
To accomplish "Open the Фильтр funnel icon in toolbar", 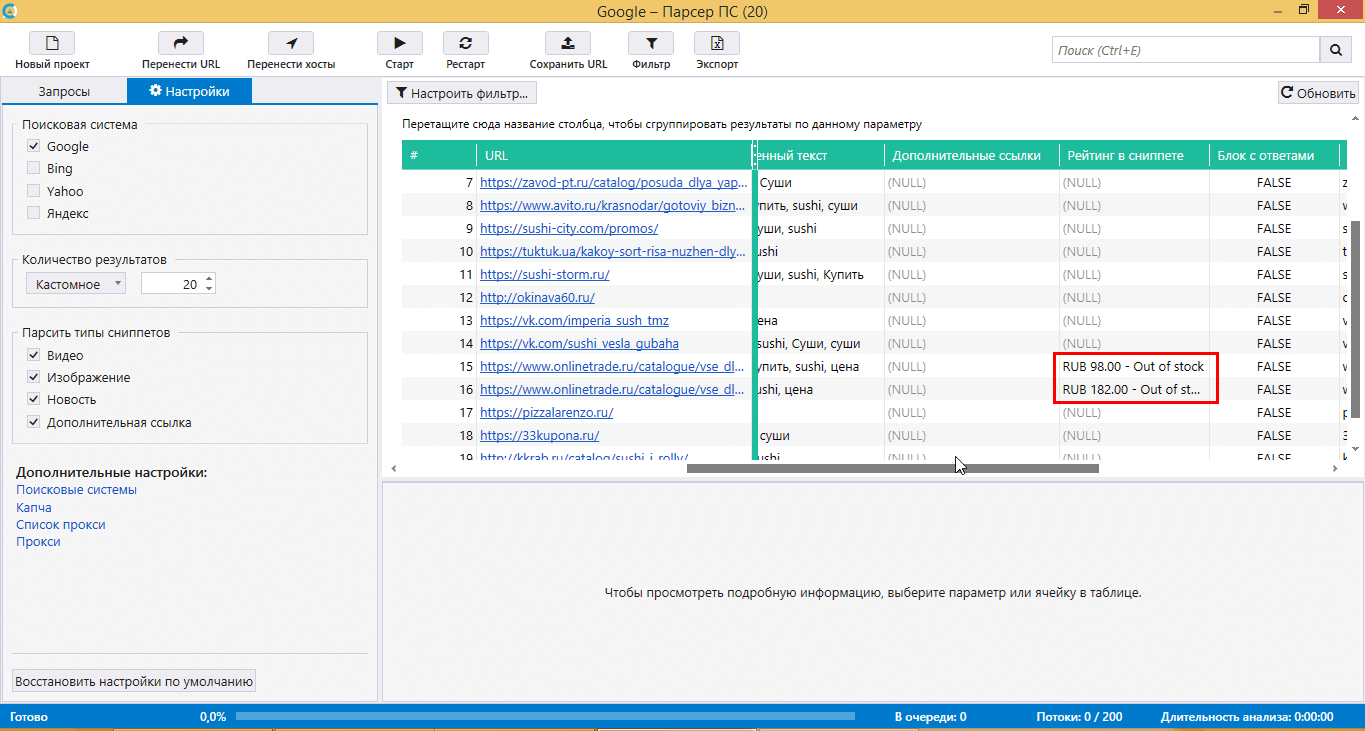I will click(x=651, y=43).
